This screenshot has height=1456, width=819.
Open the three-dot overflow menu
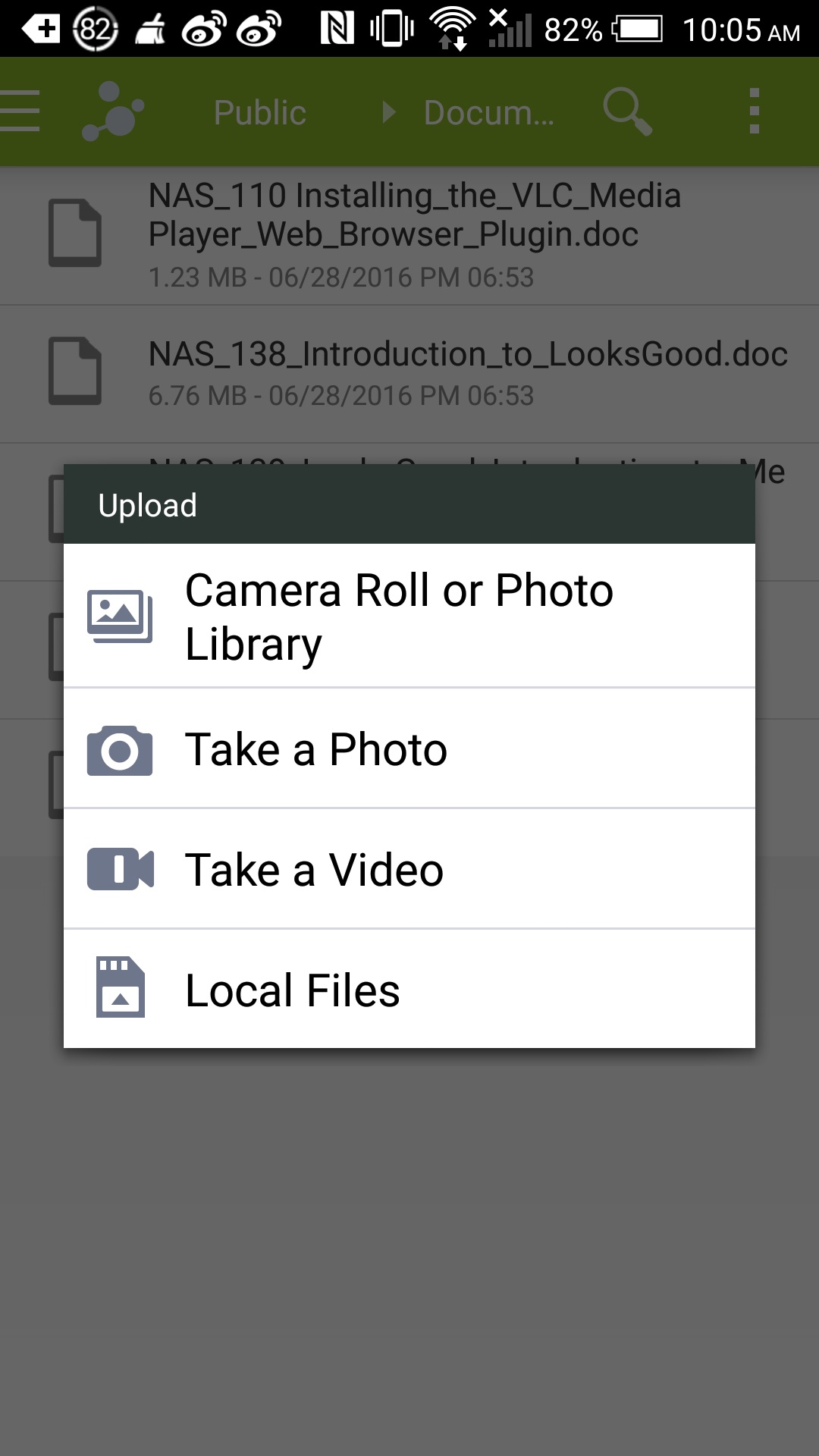coord(754,111)
